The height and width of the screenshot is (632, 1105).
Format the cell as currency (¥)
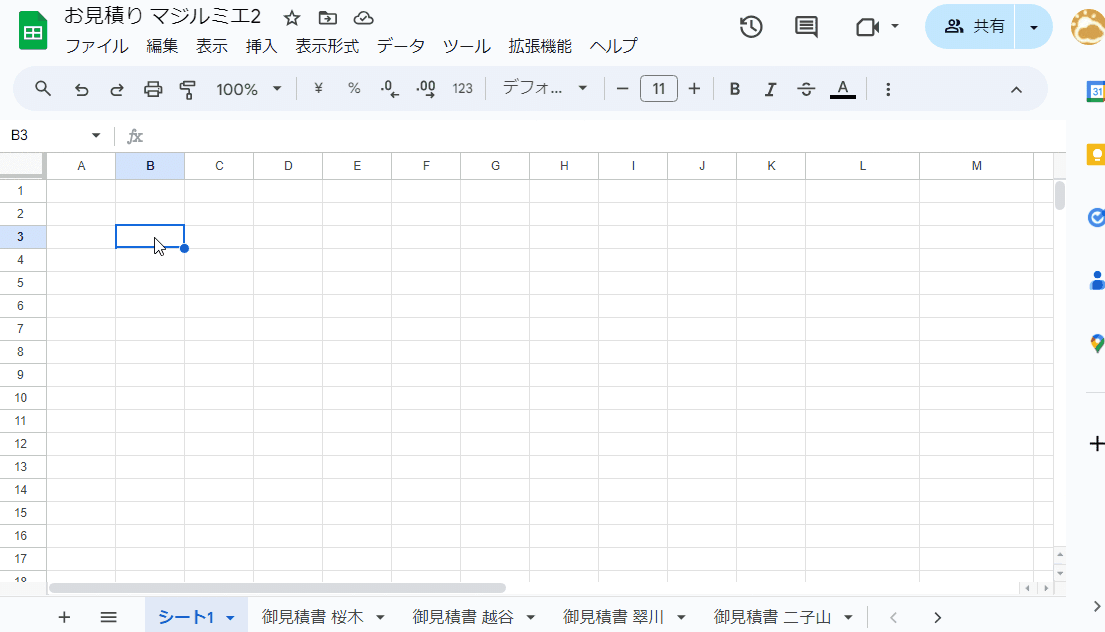pos(319,89)
